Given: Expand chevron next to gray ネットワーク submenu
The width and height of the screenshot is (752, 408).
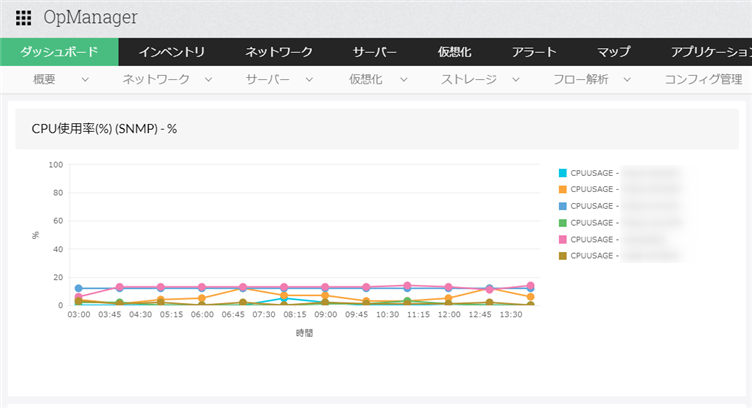Looking at the screenshot, I should [209, 80].
